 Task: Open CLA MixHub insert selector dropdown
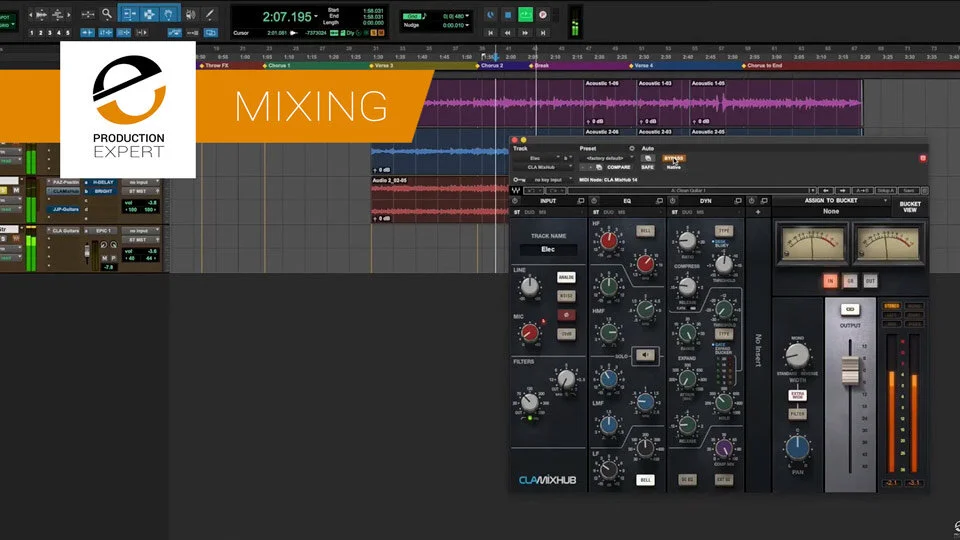[x=542, y=167]
